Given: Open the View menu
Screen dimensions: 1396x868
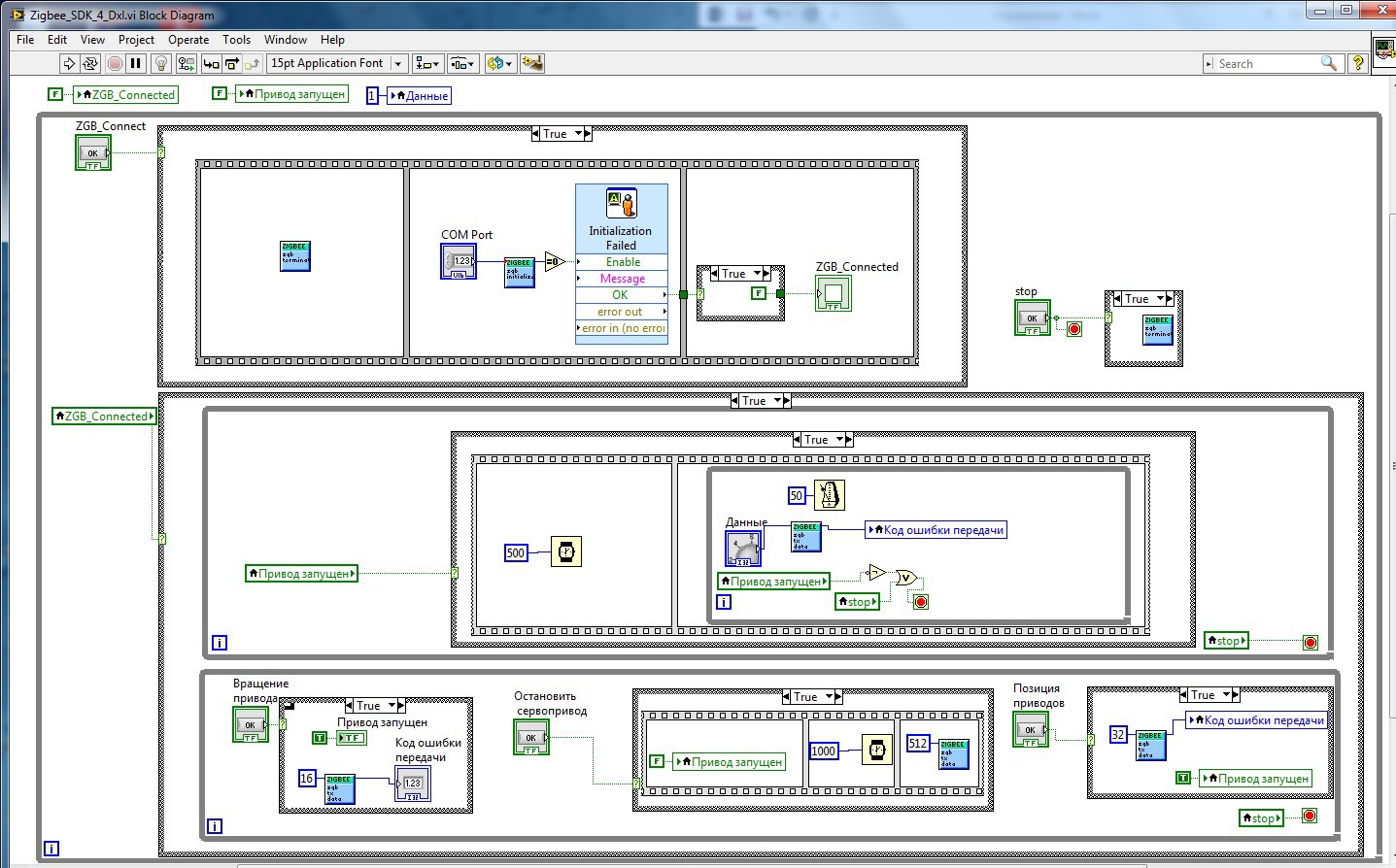Looking at the screenshot, I should [92, 40].
